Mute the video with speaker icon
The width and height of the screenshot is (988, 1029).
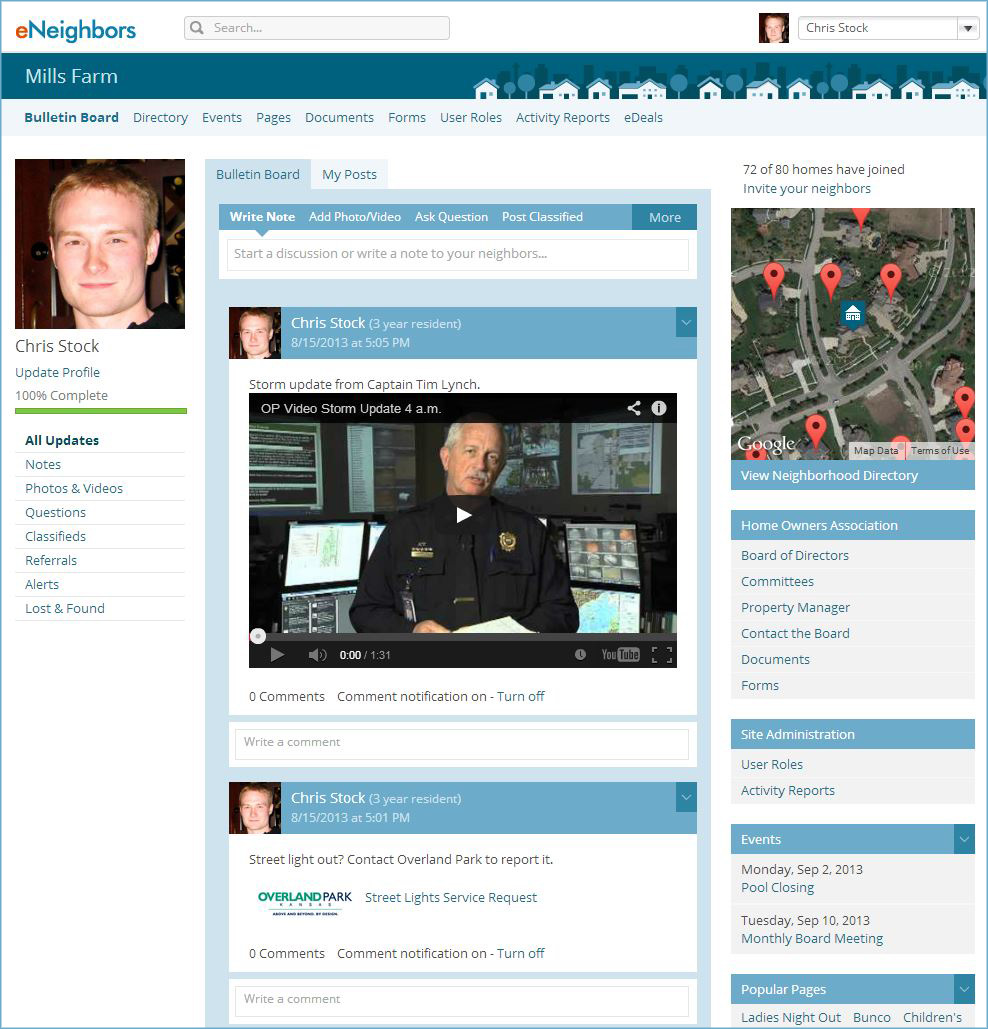tap(317, 655)
